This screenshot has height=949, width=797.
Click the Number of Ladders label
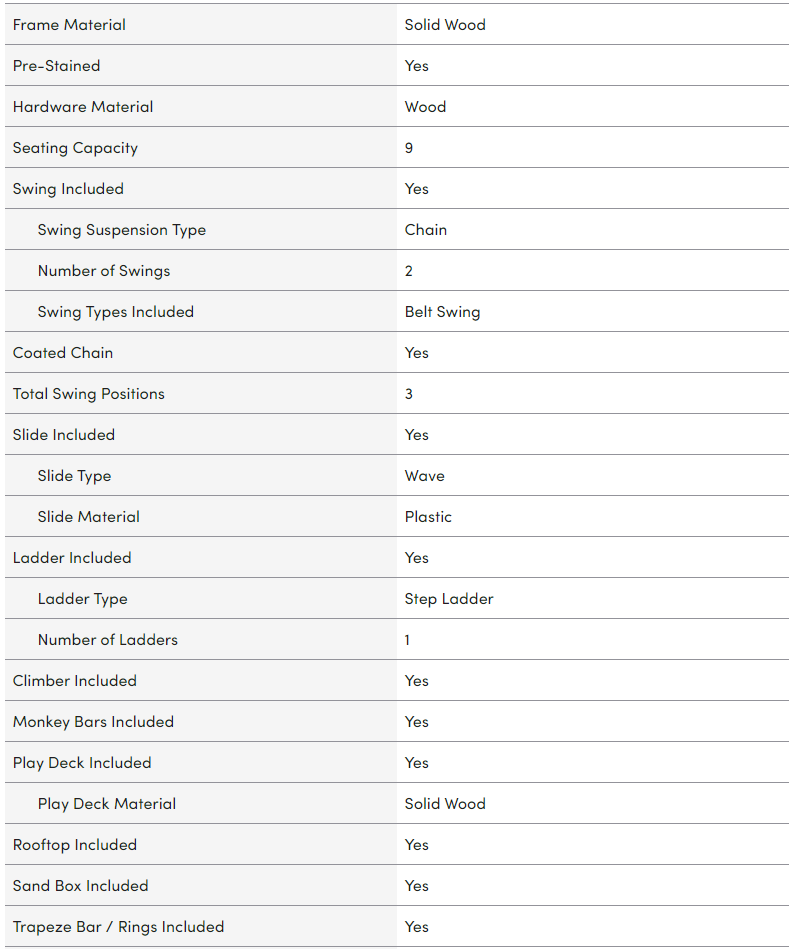point(108,640)
